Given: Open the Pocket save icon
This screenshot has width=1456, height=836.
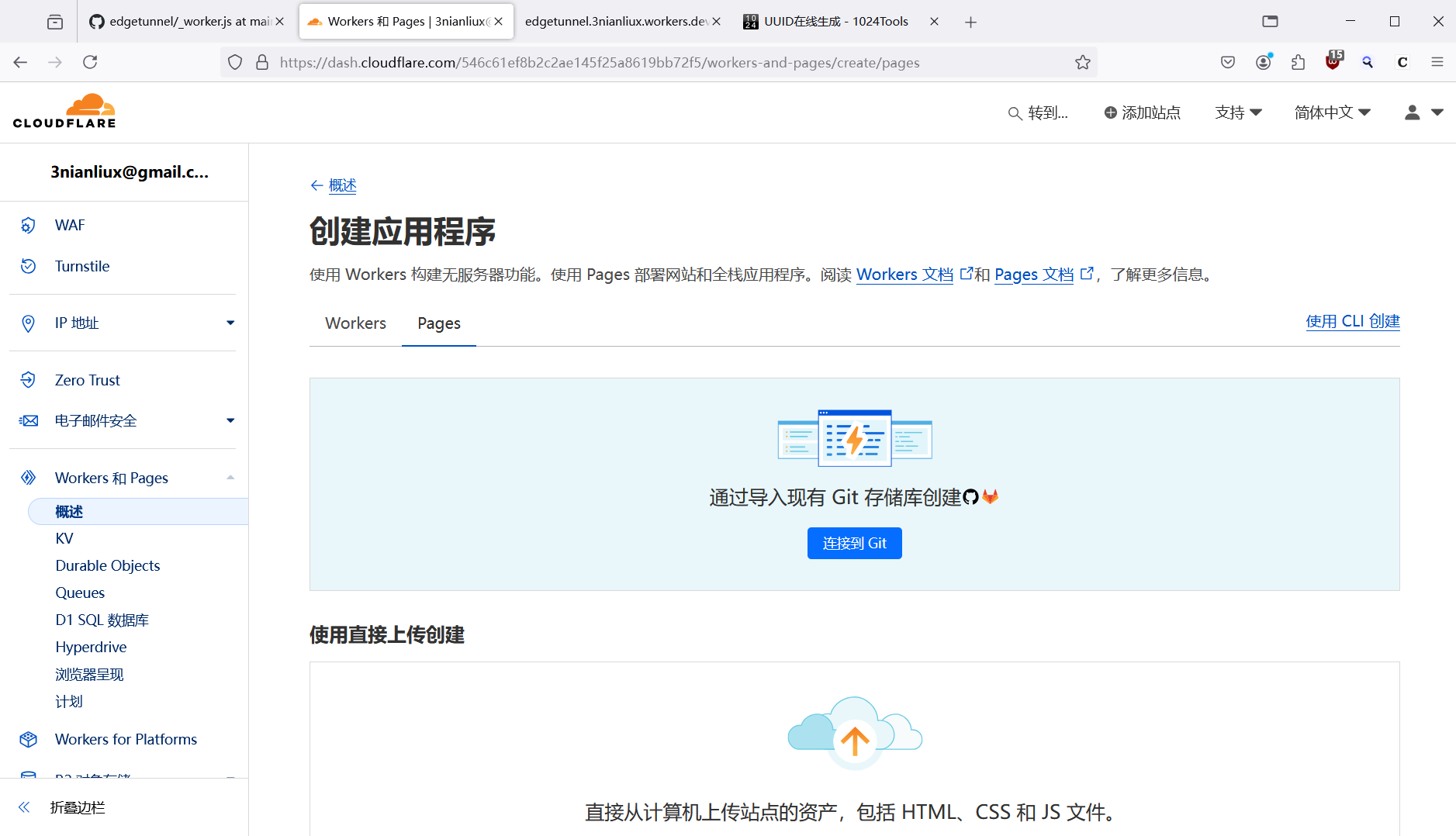Looking at the screenshot, I should [1228, 62].
